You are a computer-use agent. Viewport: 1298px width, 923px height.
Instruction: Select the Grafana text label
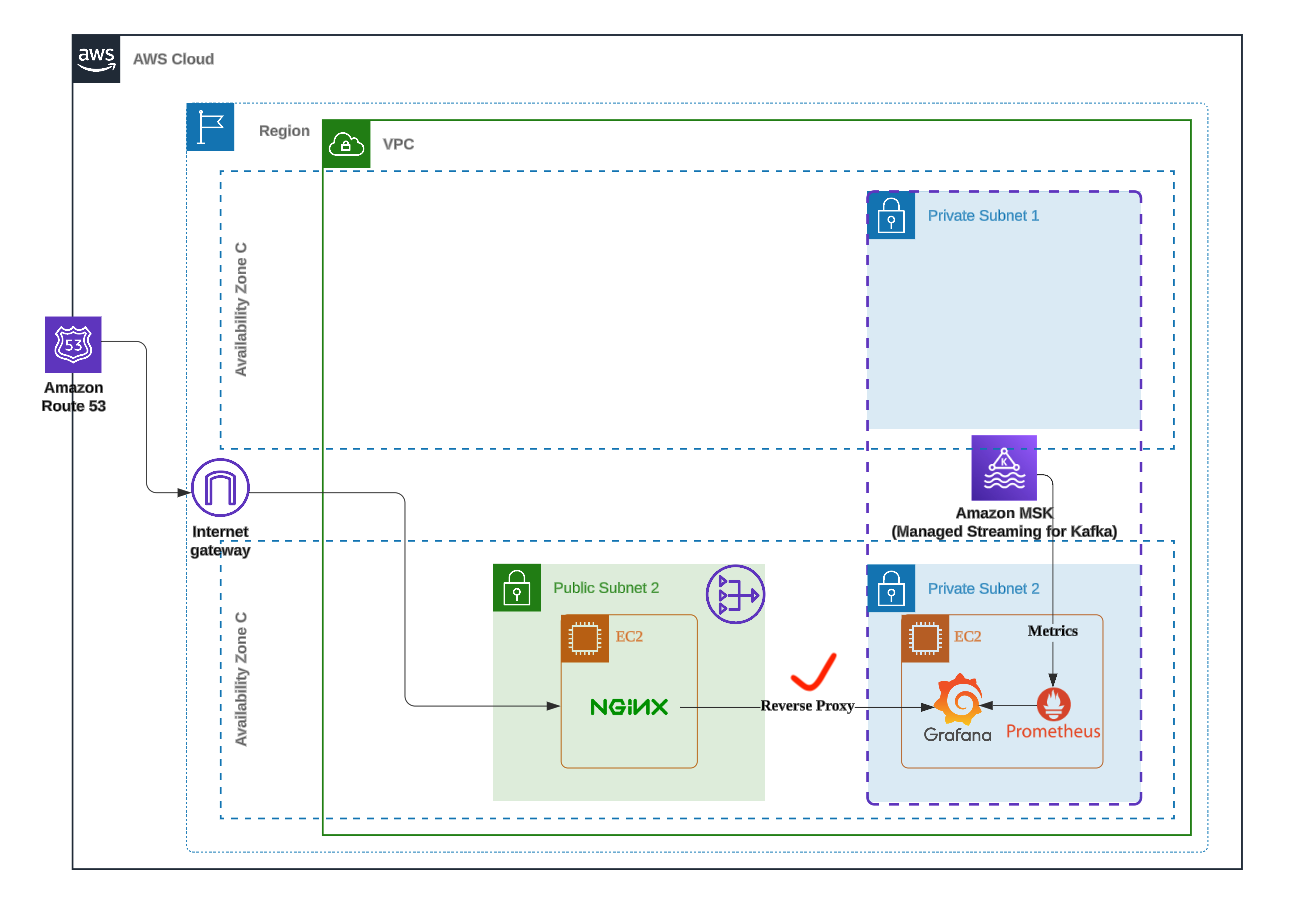958,734
